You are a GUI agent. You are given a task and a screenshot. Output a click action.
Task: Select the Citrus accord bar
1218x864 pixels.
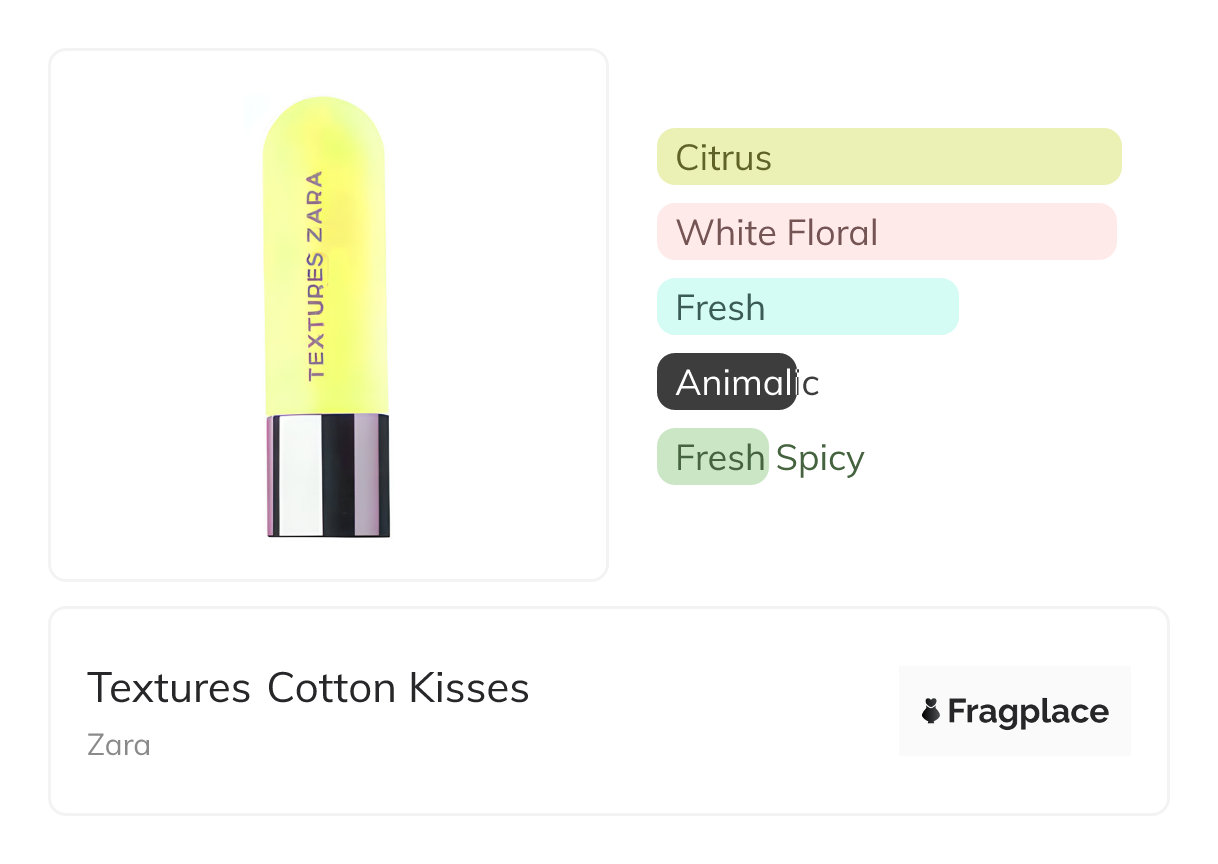tap(889, 157)
